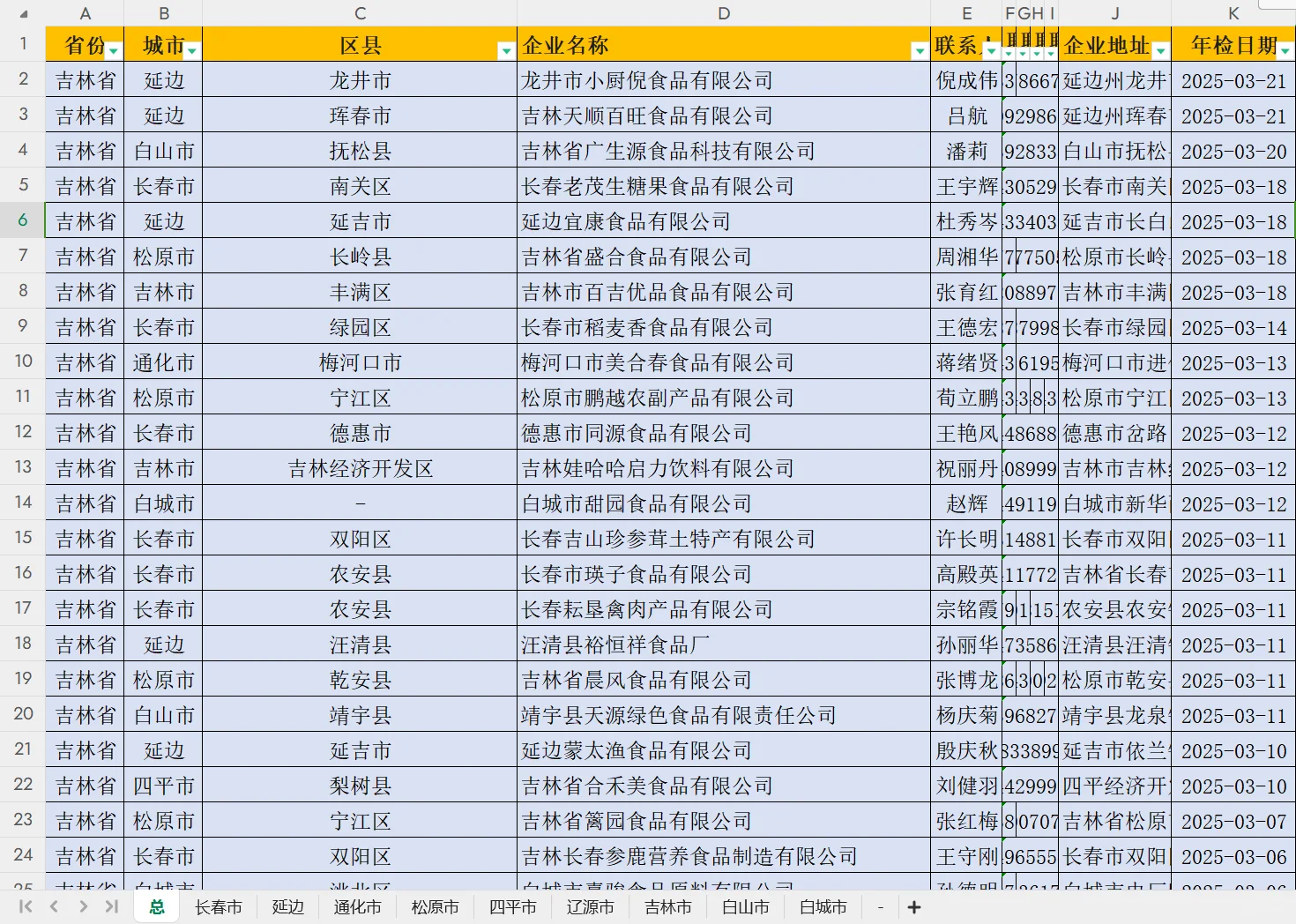The image size is (1296, 924).
Task: Switch to the sheet tab named "-"
Action: [880, 906]
